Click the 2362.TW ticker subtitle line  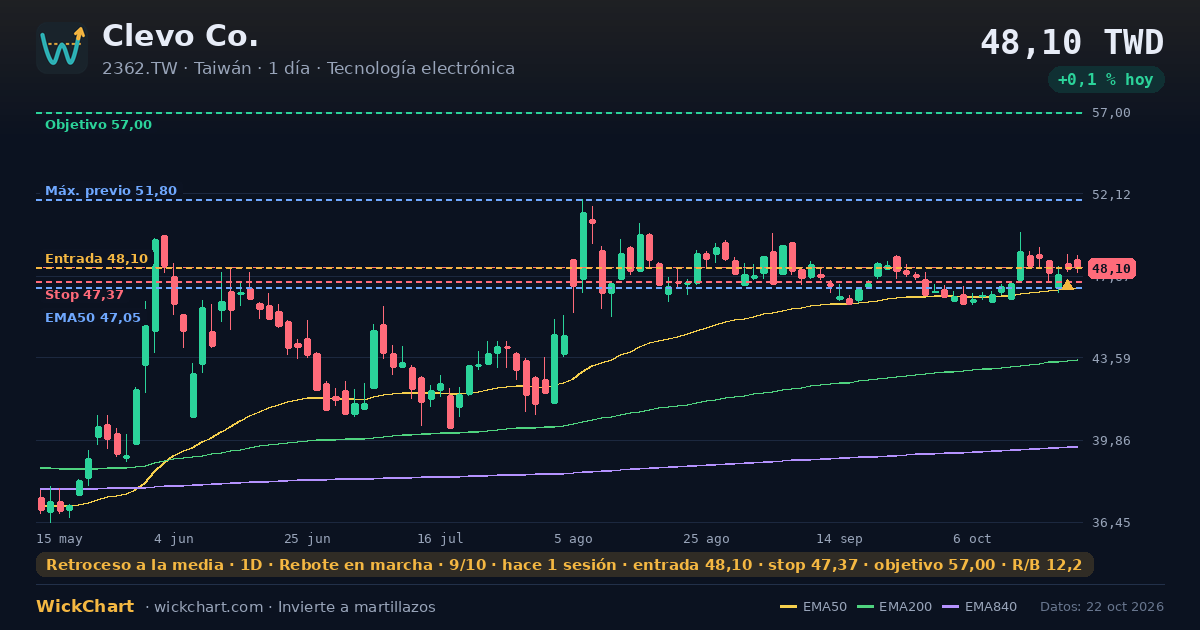pyautogui.click(x=308, y=69)
